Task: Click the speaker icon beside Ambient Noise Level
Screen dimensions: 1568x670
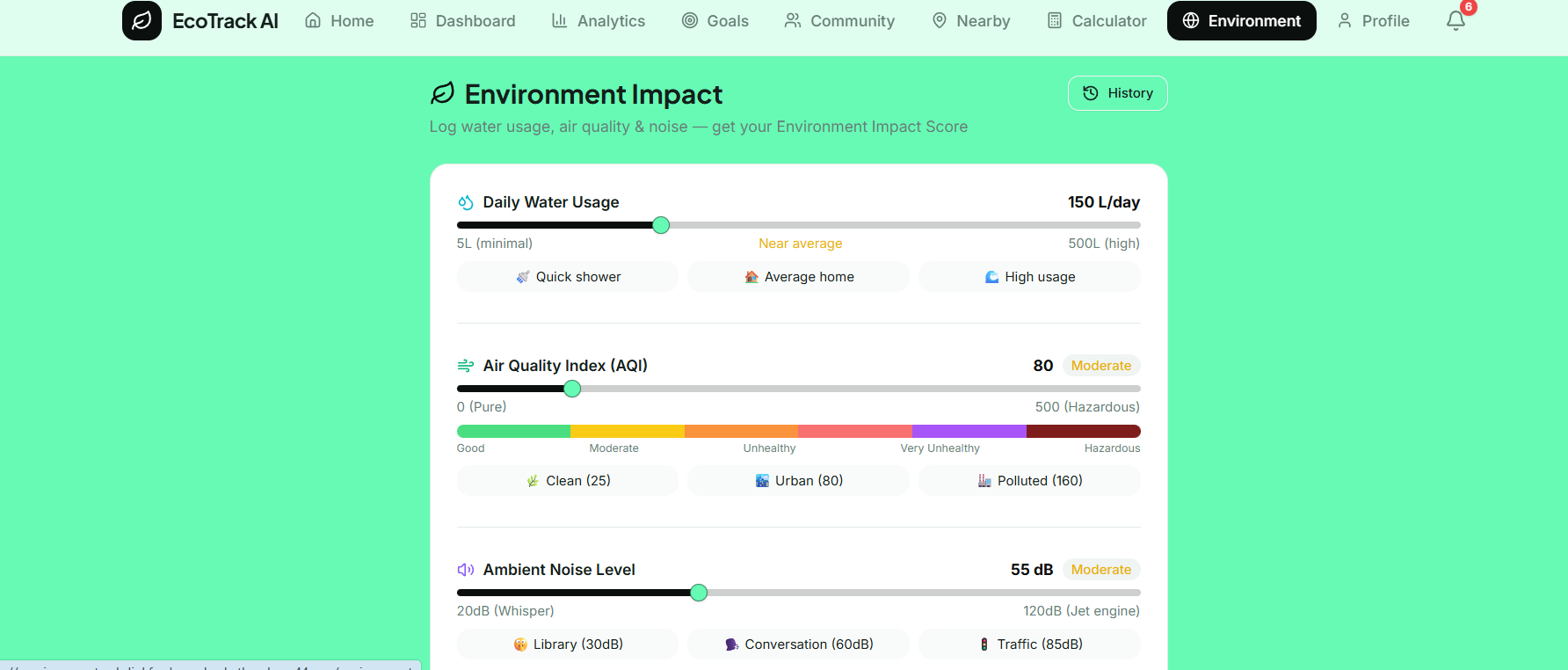Action: tap(466, 570)
